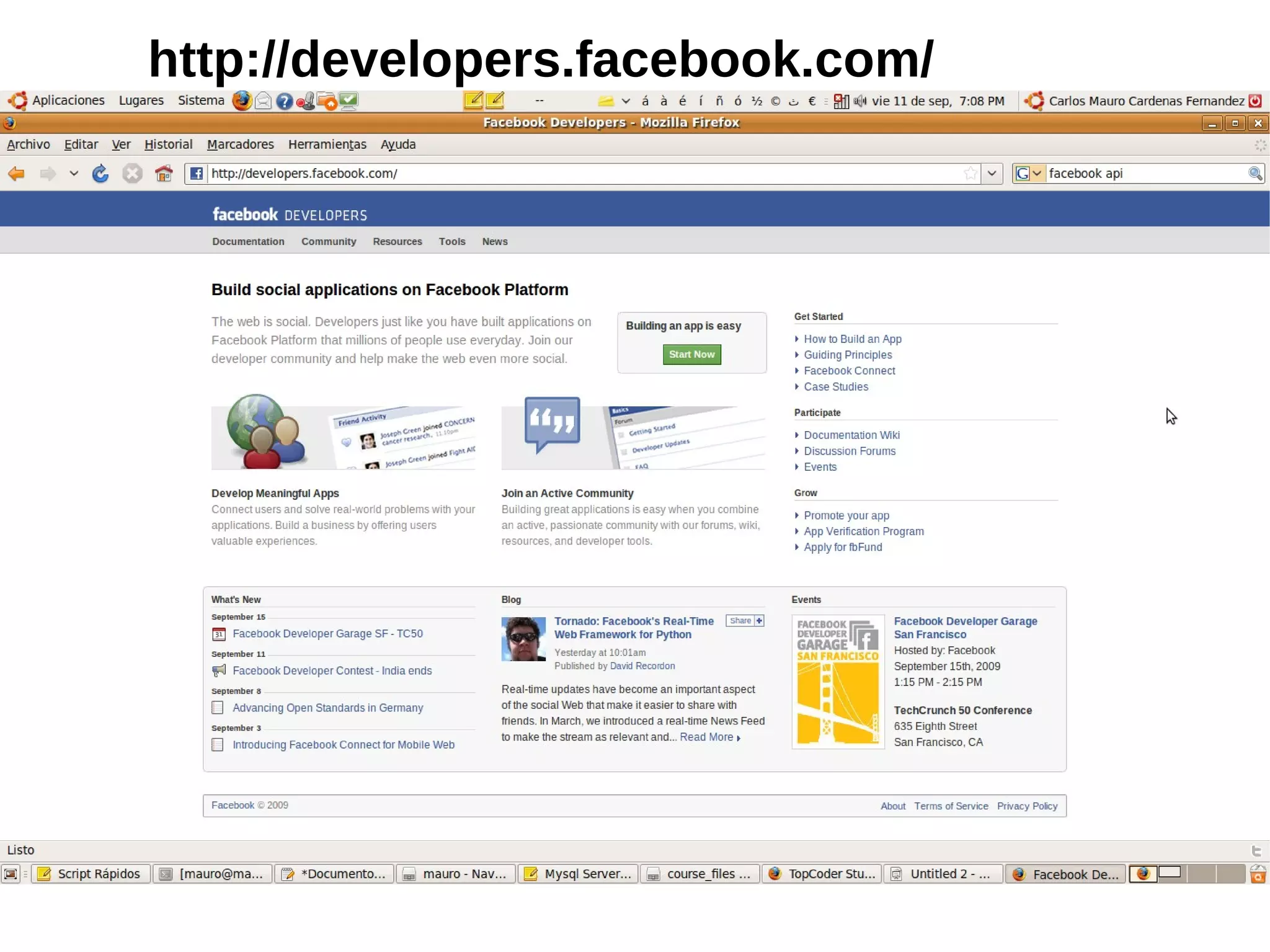The height and width of the screenshot is (952, 1270).
Task: Click the address bar URL field
Action: click(583, 174)
